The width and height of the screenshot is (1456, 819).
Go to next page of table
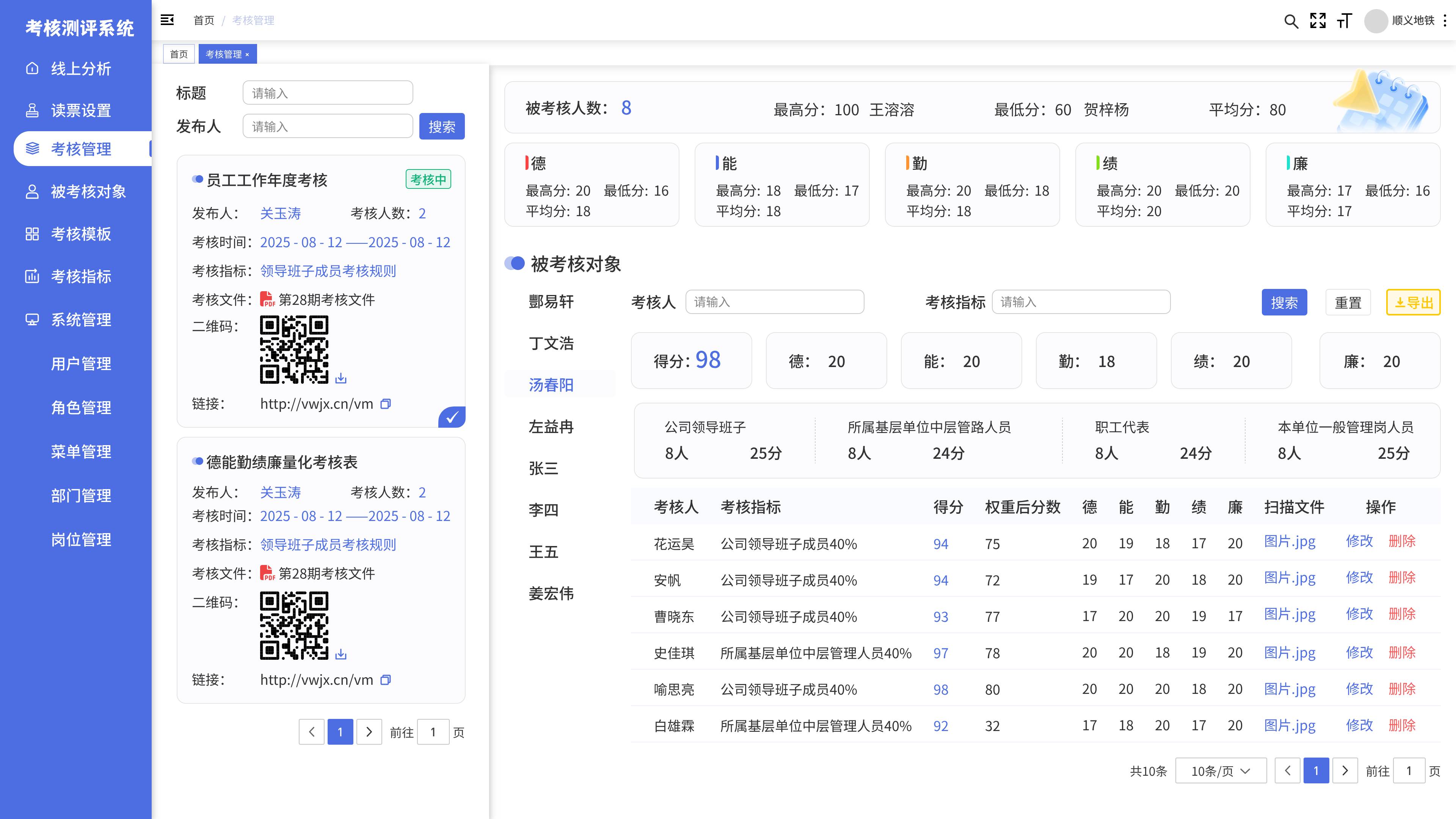(1345, 771)
